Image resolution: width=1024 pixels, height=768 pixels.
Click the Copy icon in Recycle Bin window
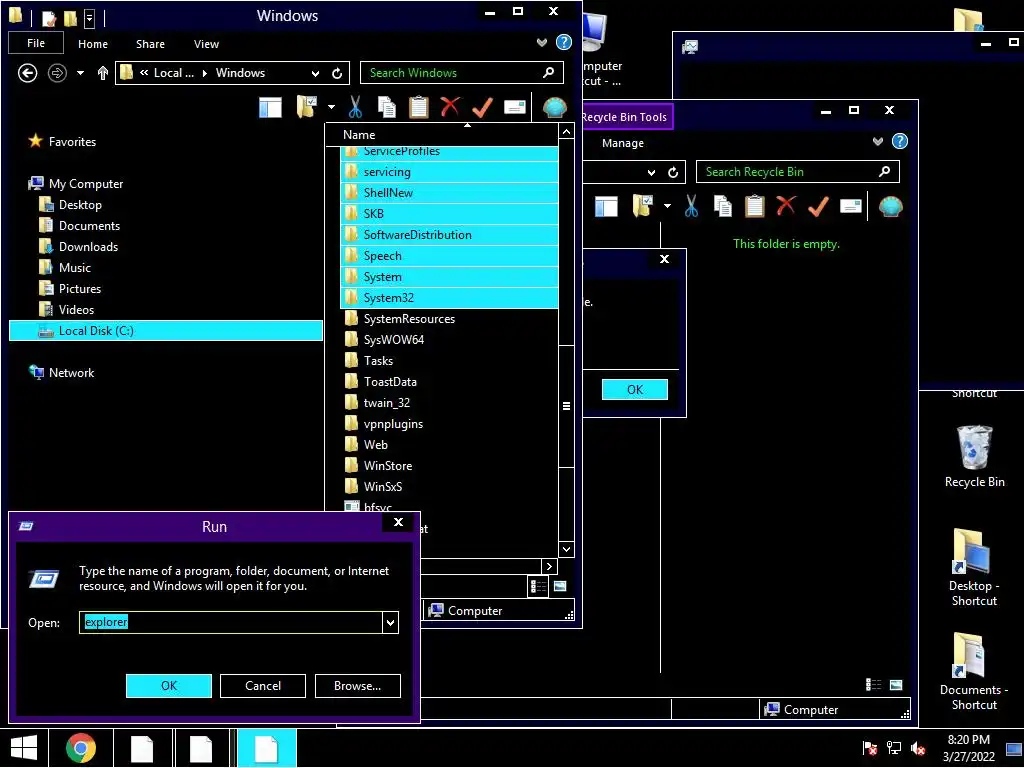(723, 206)
